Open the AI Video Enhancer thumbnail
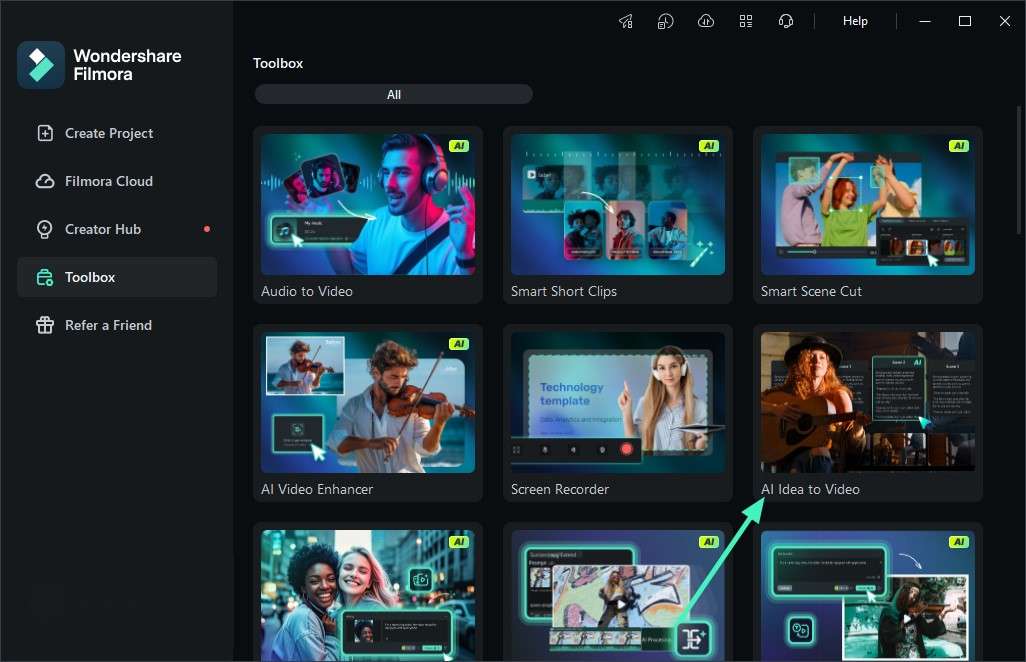The width and height of the screenshot is (1026, 662). coord(368,402)
